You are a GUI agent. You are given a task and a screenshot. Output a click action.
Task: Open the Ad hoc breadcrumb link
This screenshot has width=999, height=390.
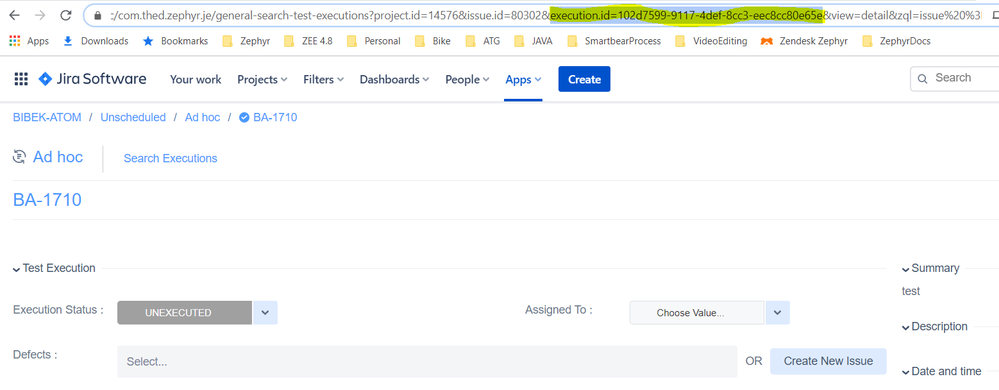203,117
